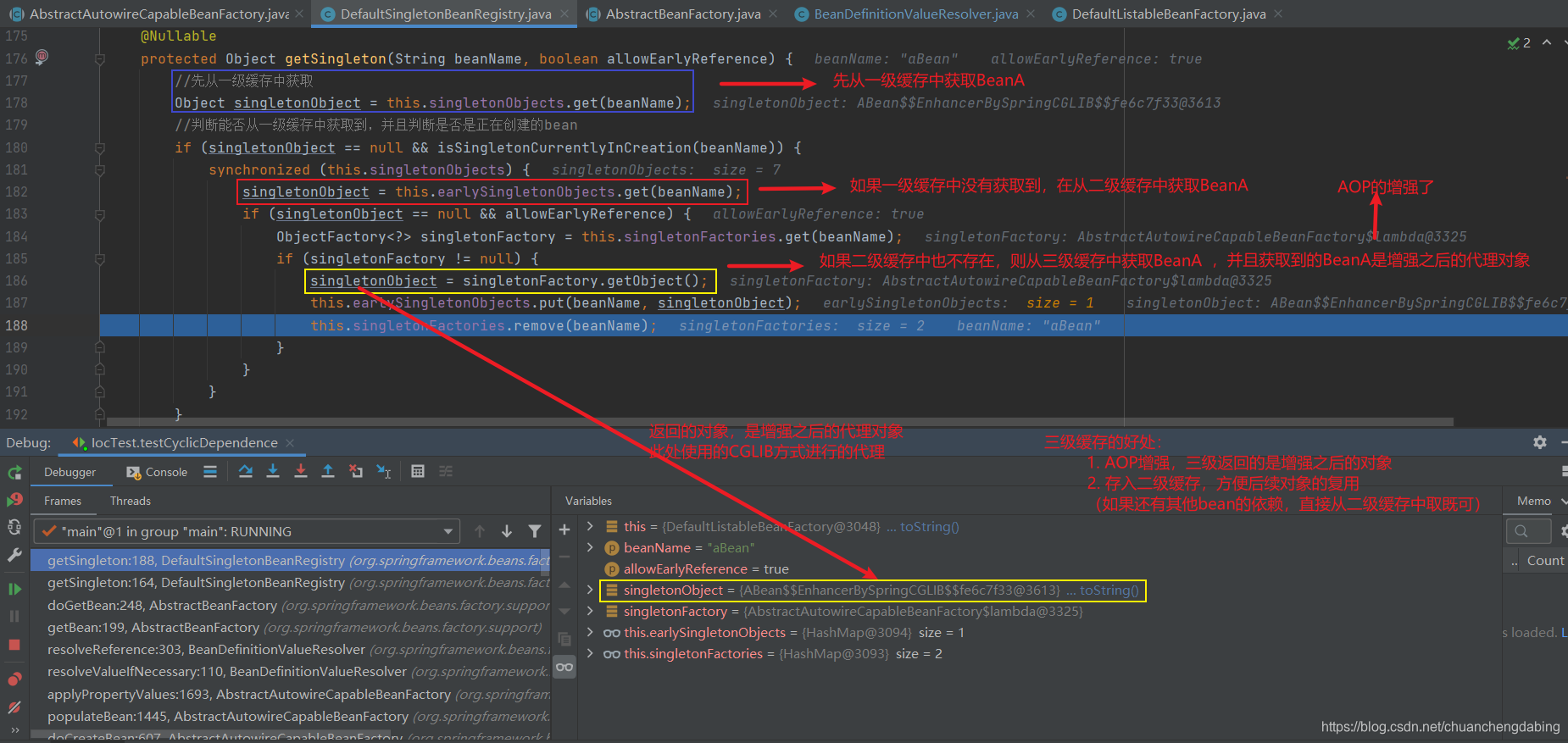1568x743 pixels.
Task: Click the debug icon with red badge
Action: [14, 500]
